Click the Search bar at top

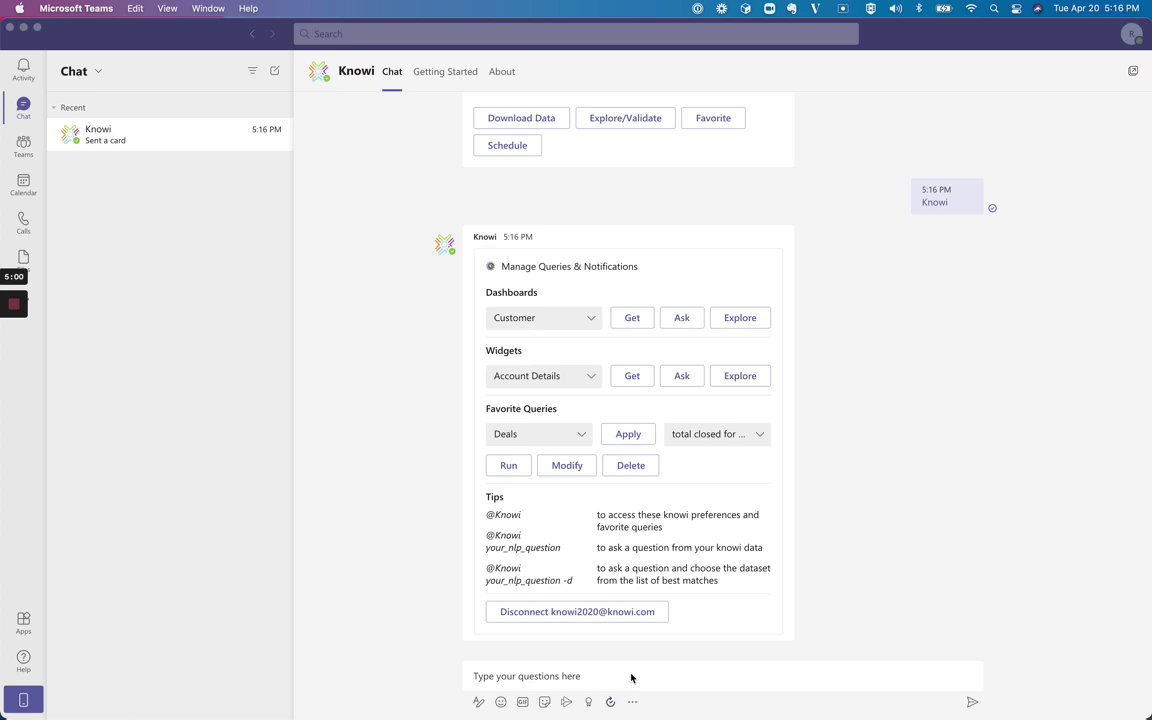click(576, 34)
